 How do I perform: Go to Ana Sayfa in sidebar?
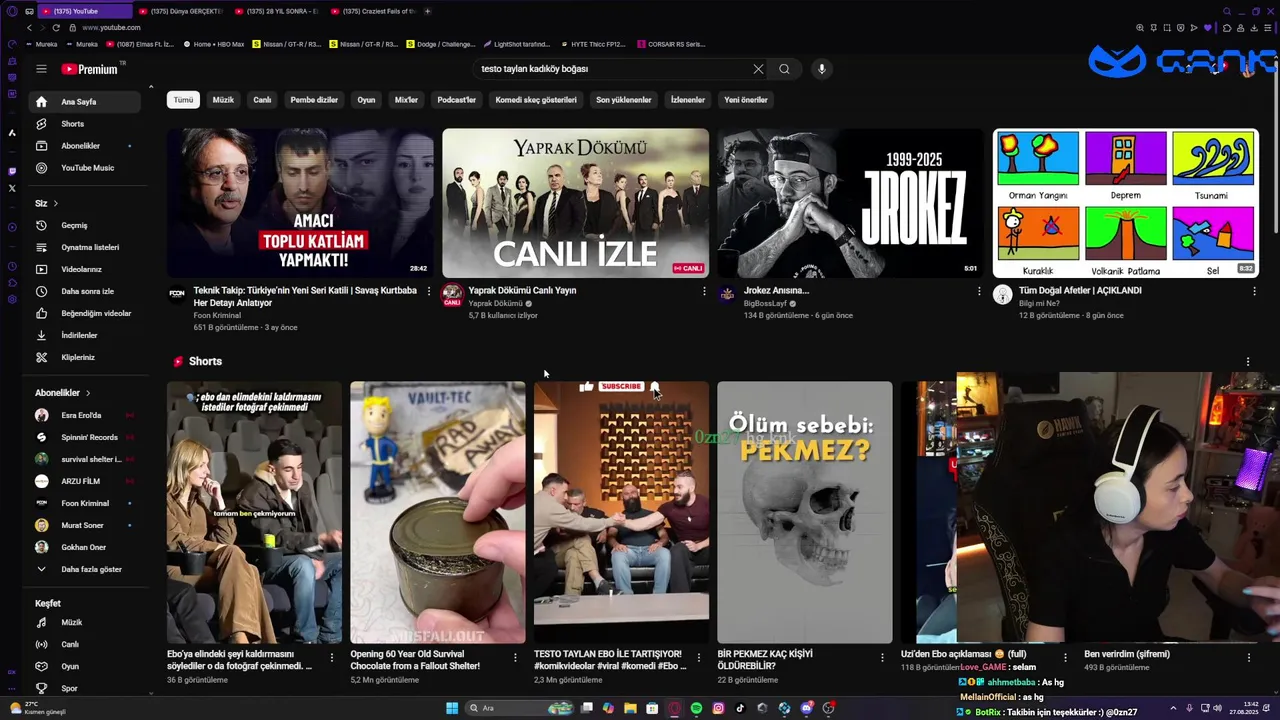tap(84, 102)
